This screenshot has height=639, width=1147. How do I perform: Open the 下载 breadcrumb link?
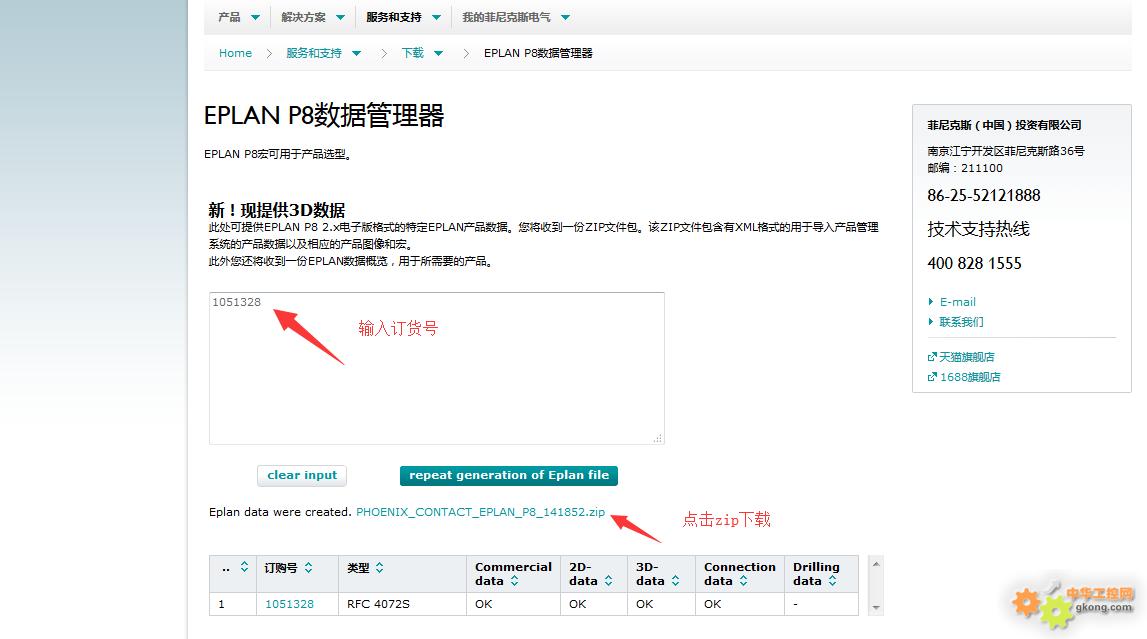pyautogui.click(x=413, y=53)
